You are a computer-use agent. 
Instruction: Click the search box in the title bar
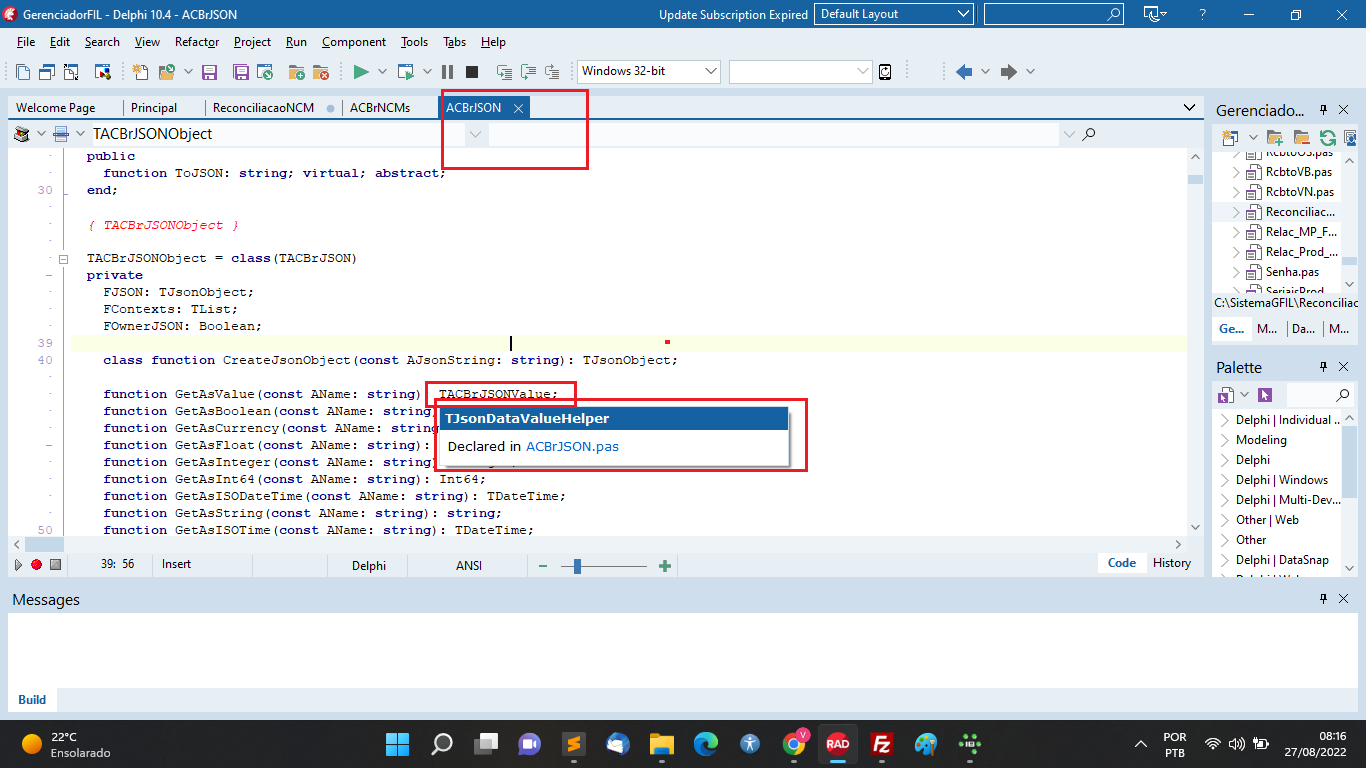(1054, 14)
